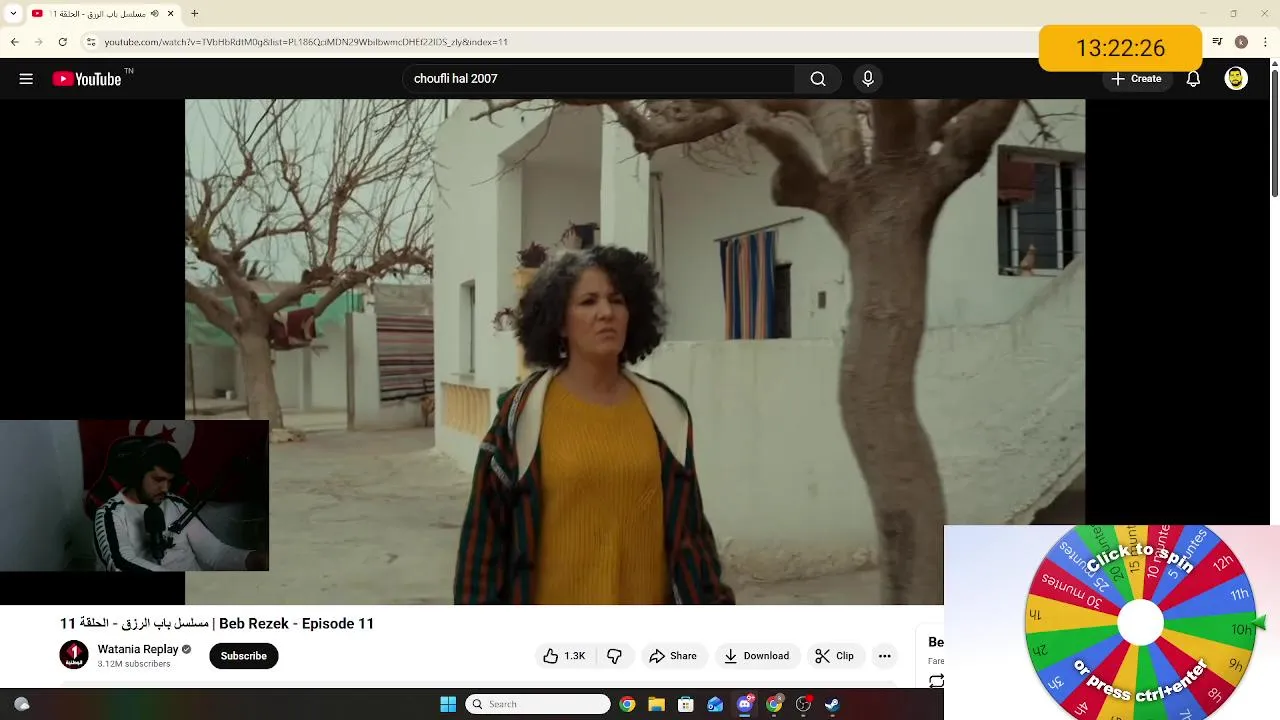Go to the YouTube home logo
Image resolution: width=1280 pixels, height=720 pixels.
87,79
